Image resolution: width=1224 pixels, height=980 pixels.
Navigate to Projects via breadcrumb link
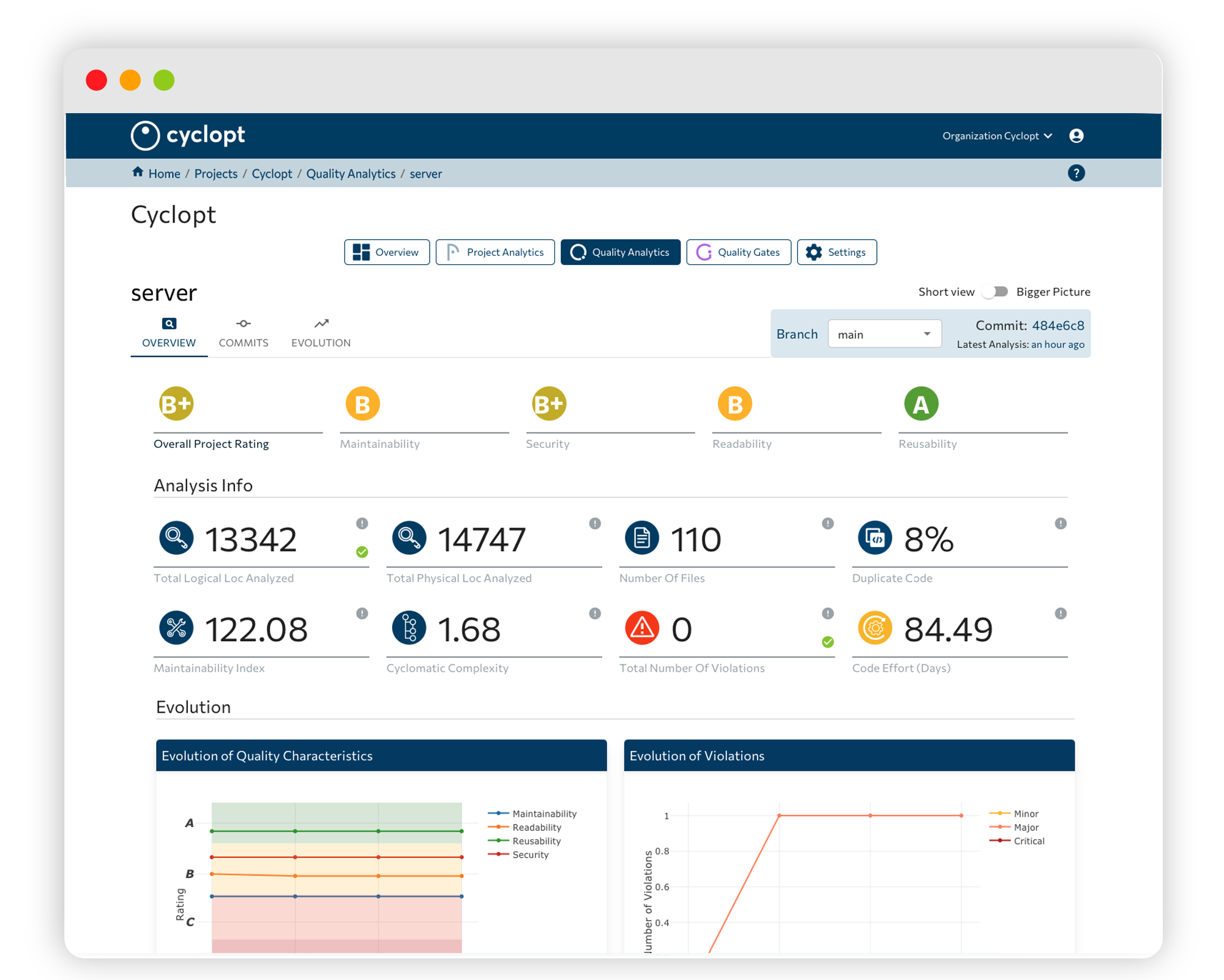[215, 173]
